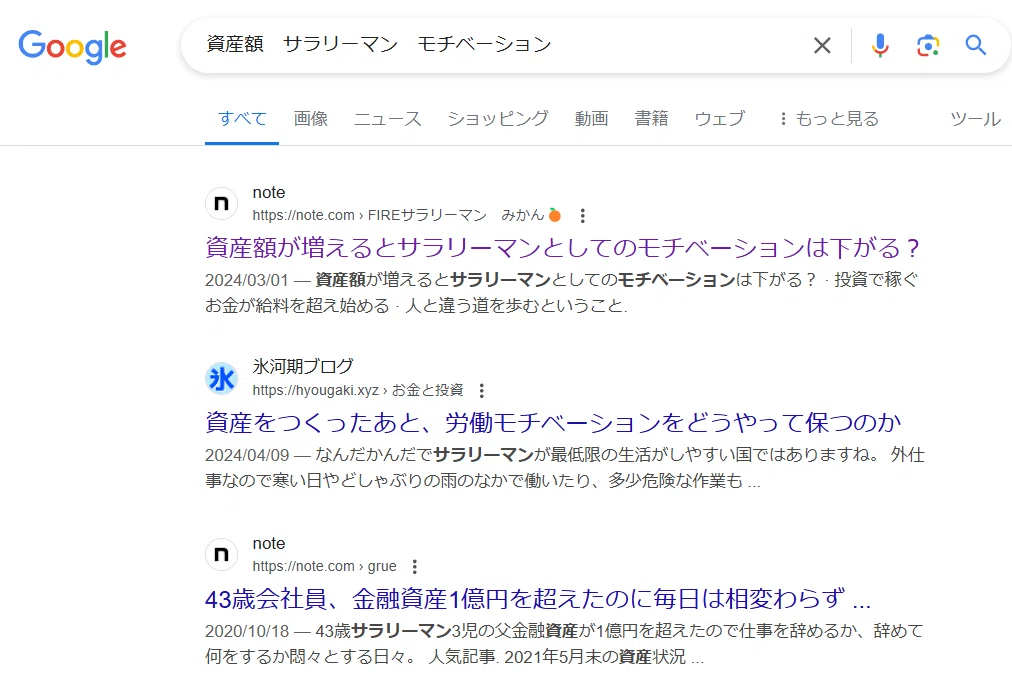Viewport: 1012px width, 689px height.
Task: Switch to the 書籍 tab
Action: tap(651, 119)
